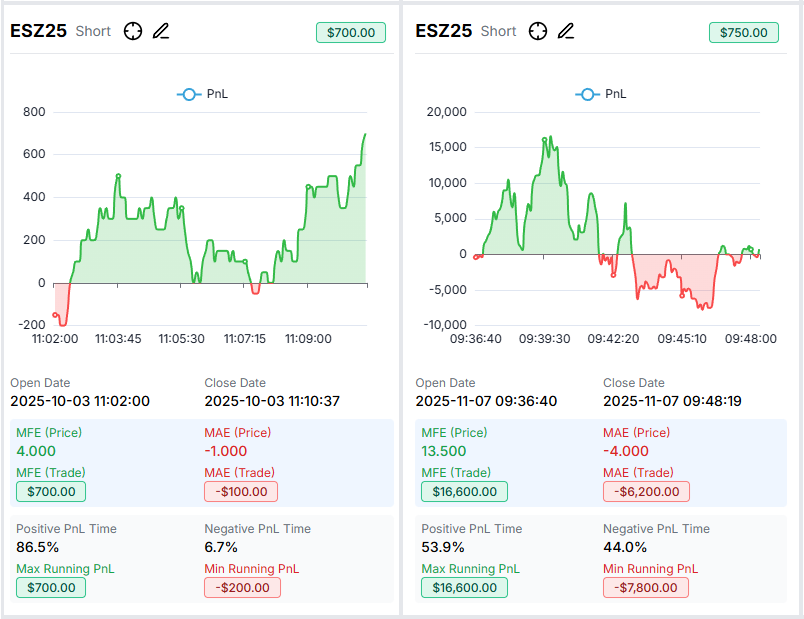Screen dimensions: 804x619
Task: Click the 11:05:30 time label on left chart axis
Action: tap(181, 339)
